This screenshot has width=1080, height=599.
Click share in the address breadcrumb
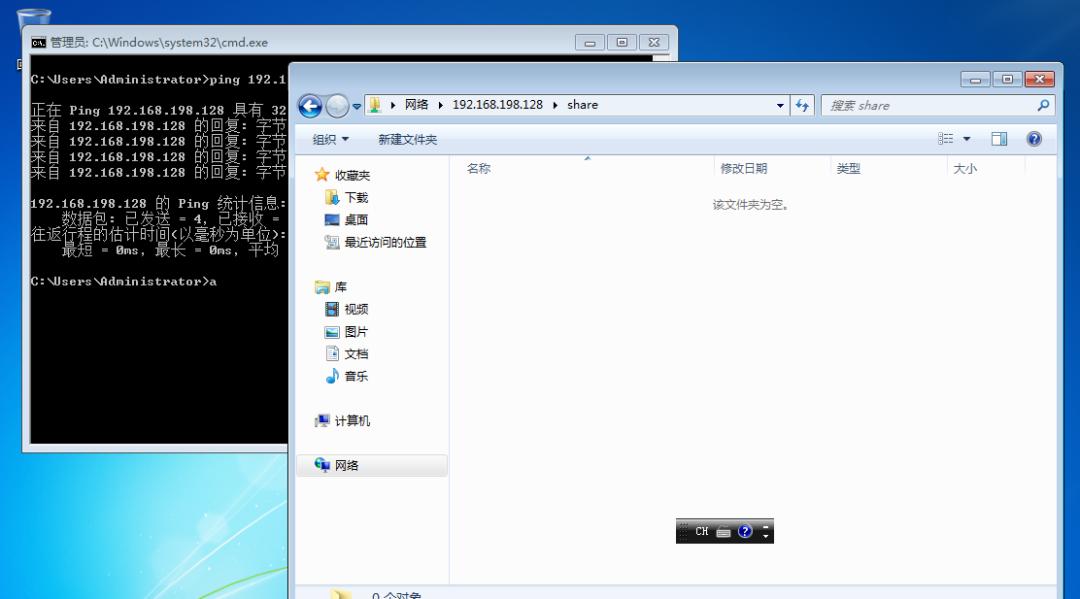pyautogui.click(x=582, y=105)
